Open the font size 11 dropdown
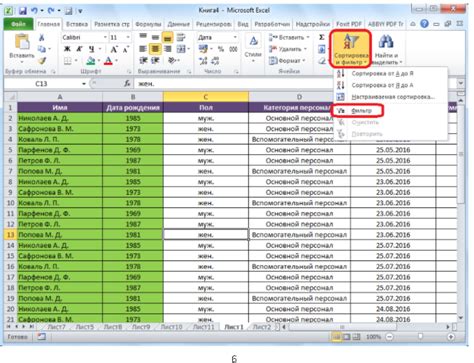Screen dimensions: 474x363 click(128, 37)
